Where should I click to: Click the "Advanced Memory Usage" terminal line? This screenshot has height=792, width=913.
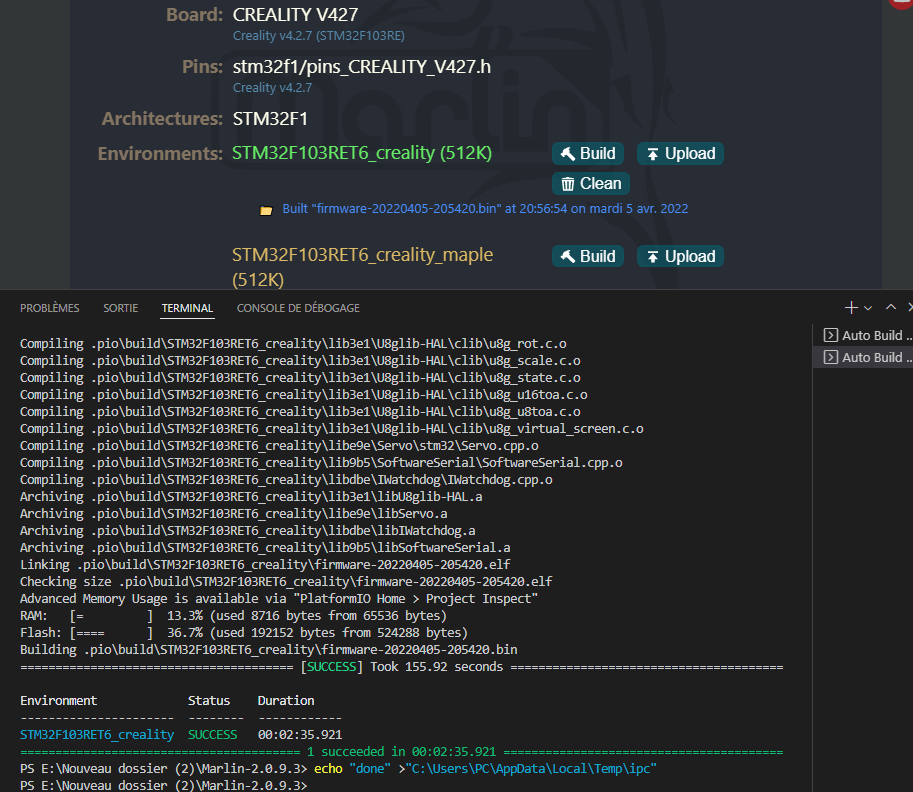[x=279, y=598]
